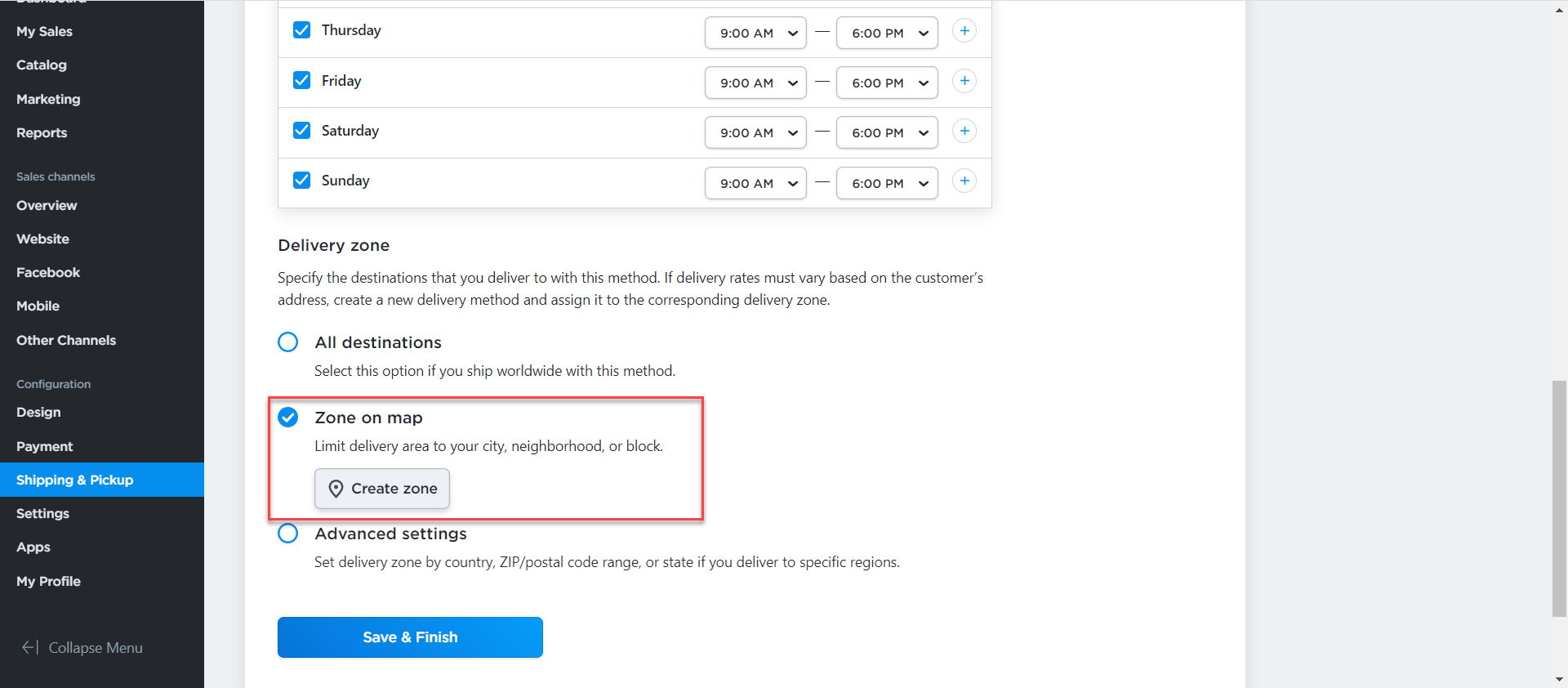
Task: Expand Sunday end time 6:00 PM dropdown
Action: (887, 183)
